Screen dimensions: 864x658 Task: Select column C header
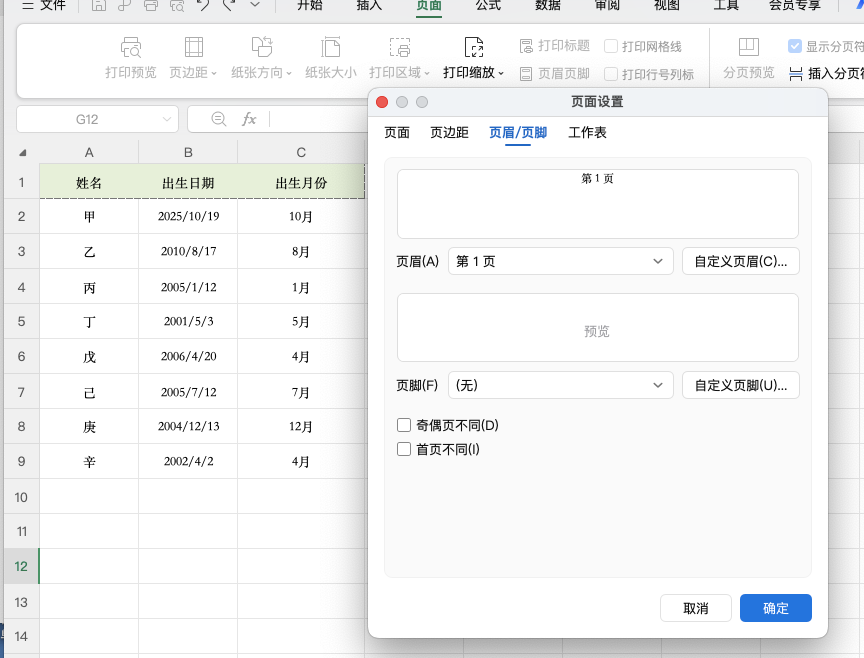point(301,153)
